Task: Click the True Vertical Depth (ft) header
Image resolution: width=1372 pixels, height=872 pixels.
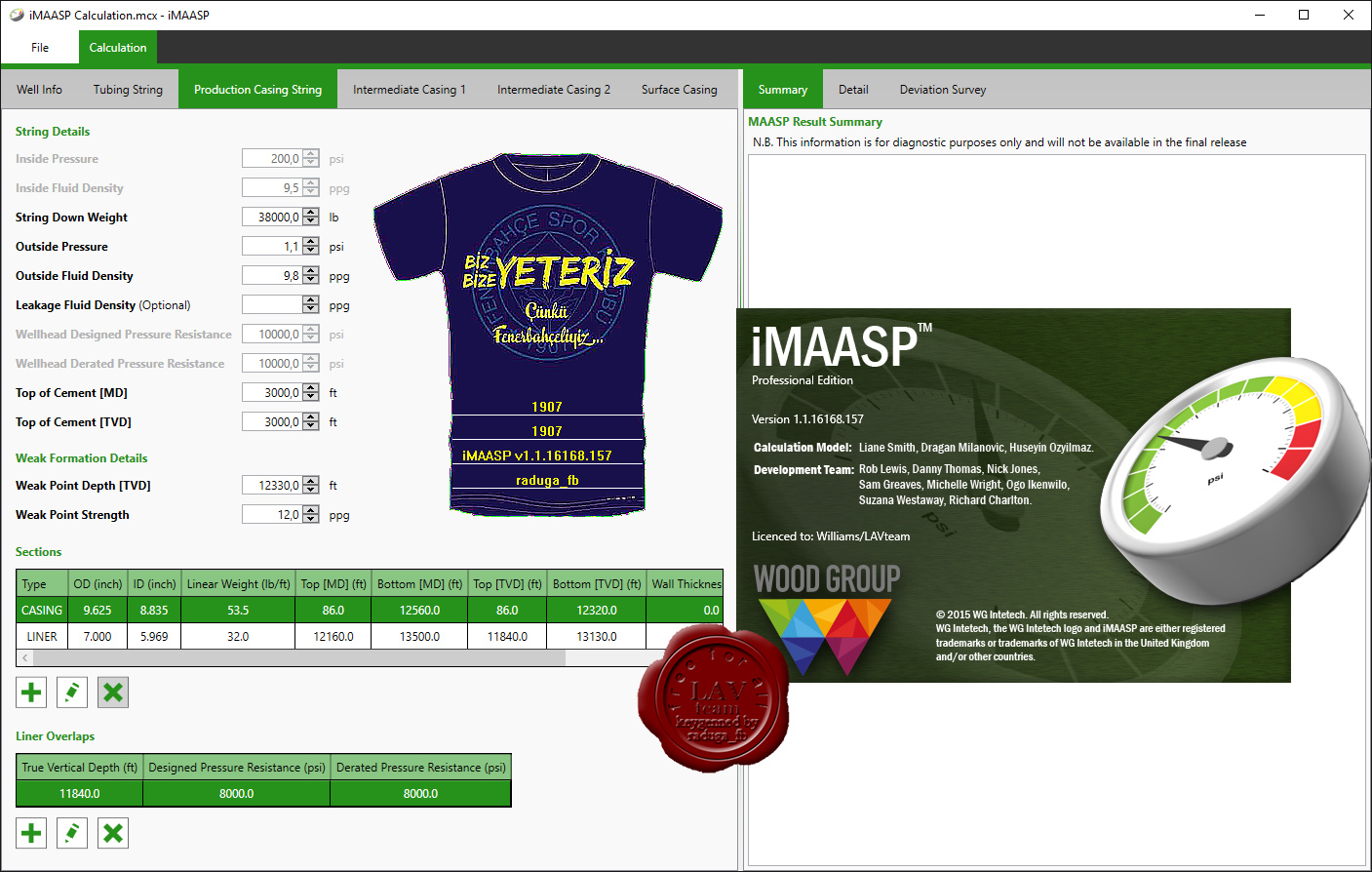Action: tap(80, 768)
